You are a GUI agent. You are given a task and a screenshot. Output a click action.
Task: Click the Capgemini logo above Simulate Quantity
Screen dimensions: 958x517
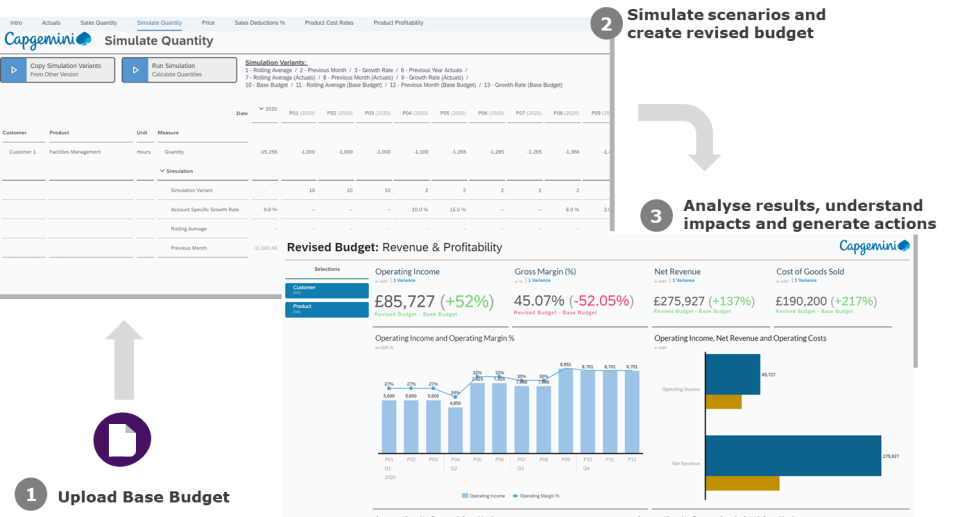(48, 40)
